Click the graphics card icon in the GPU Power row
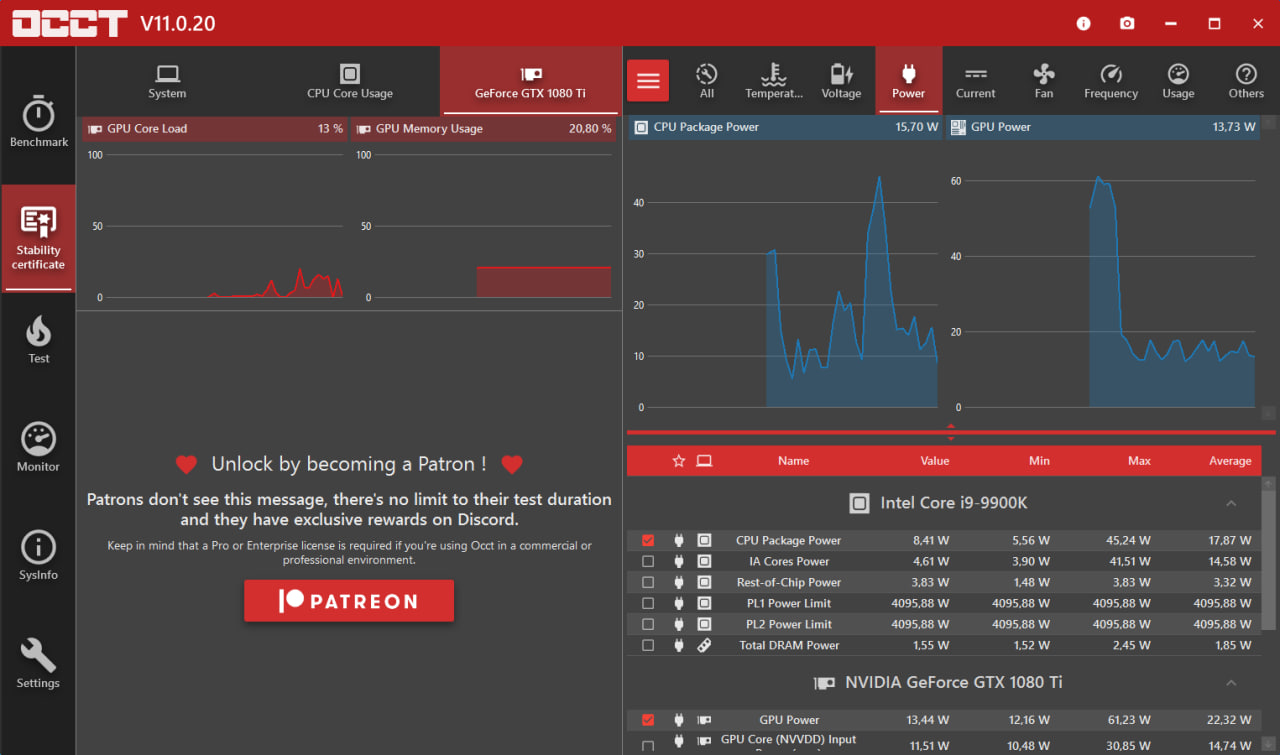1280x755 pixels. (x=704, y=720)
